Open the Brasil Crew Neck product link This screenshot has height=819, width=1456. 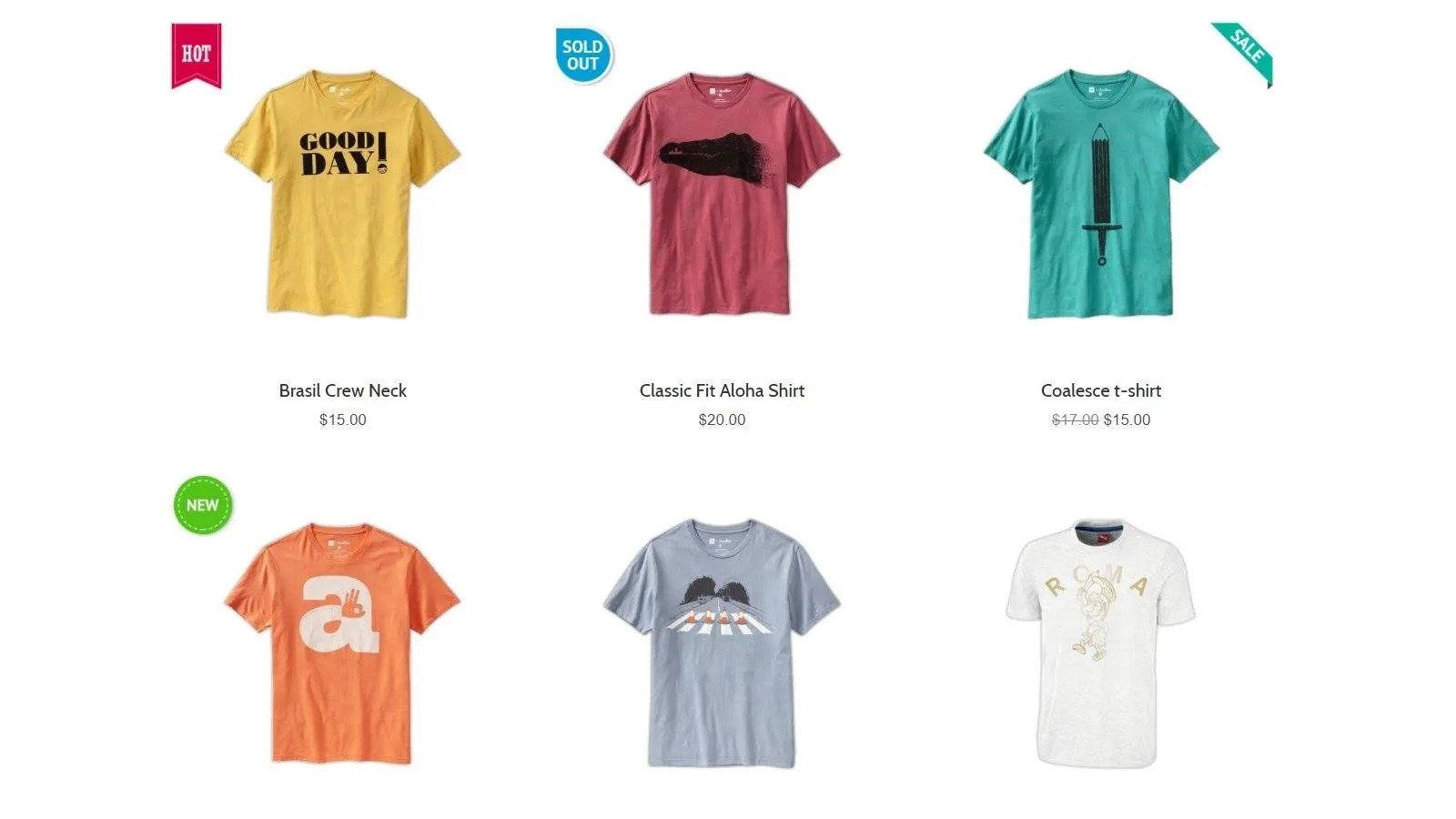coord(343,390)
